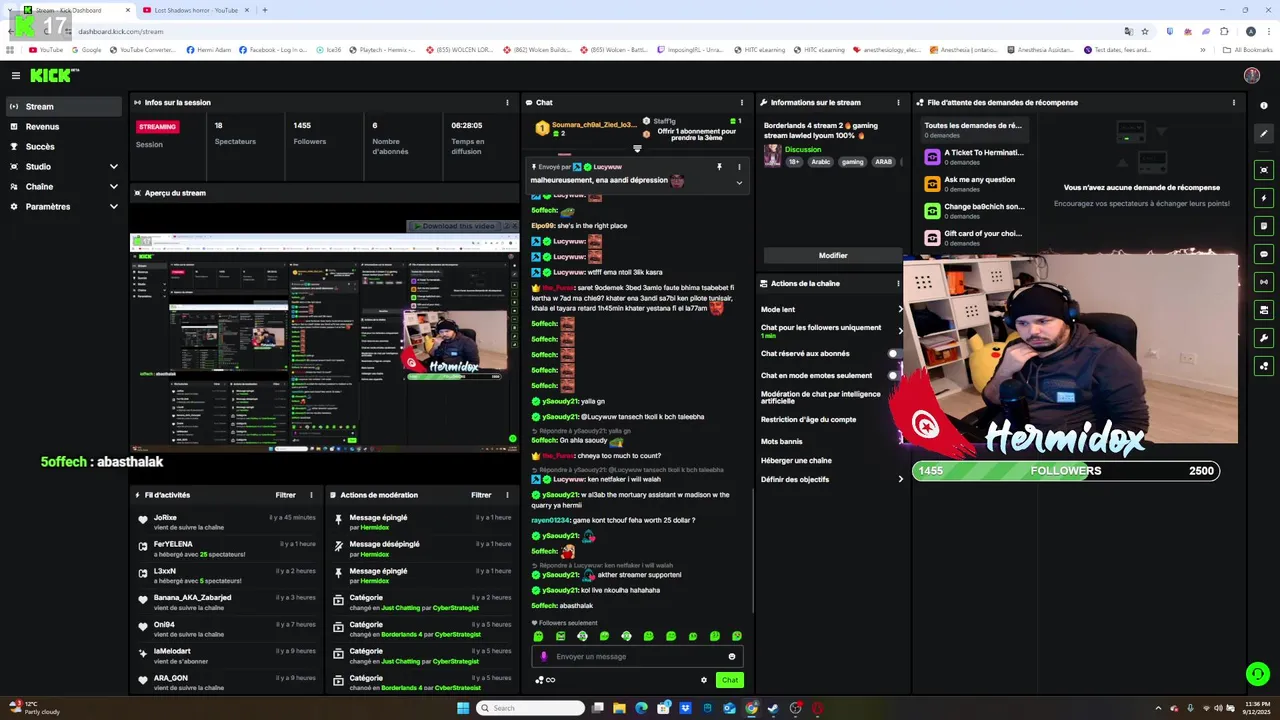The image size is (1280, 720).
Task: Open three-dot menu of the reward queue panel
Action: [x=1233, y=102]
